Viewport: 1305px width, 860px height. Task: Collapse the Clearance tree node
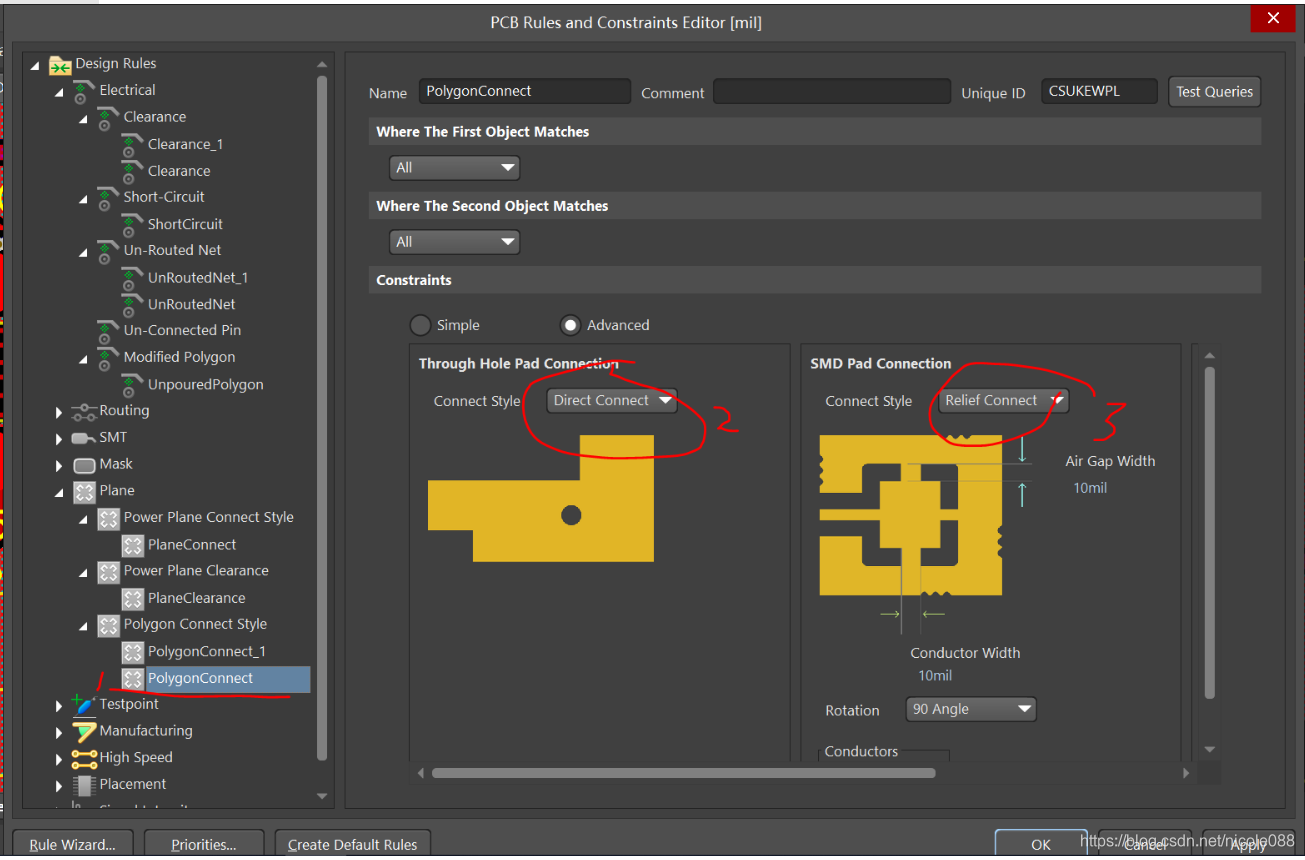(x=84, y=118)
